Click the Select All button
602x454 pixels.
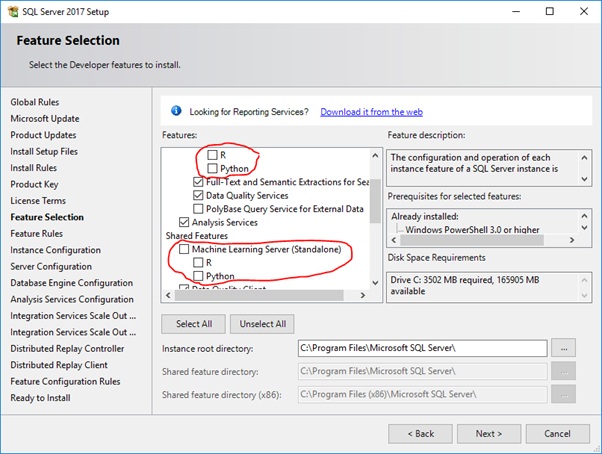(194, 324)
